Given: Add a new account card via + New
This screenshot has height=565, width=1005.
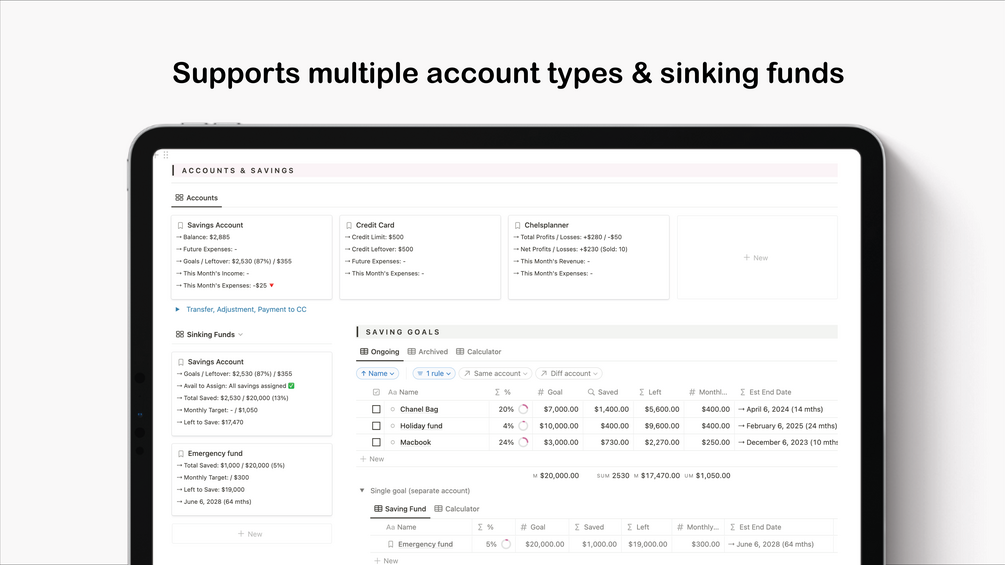Looking at the screenshot, I should click(756, 258).
